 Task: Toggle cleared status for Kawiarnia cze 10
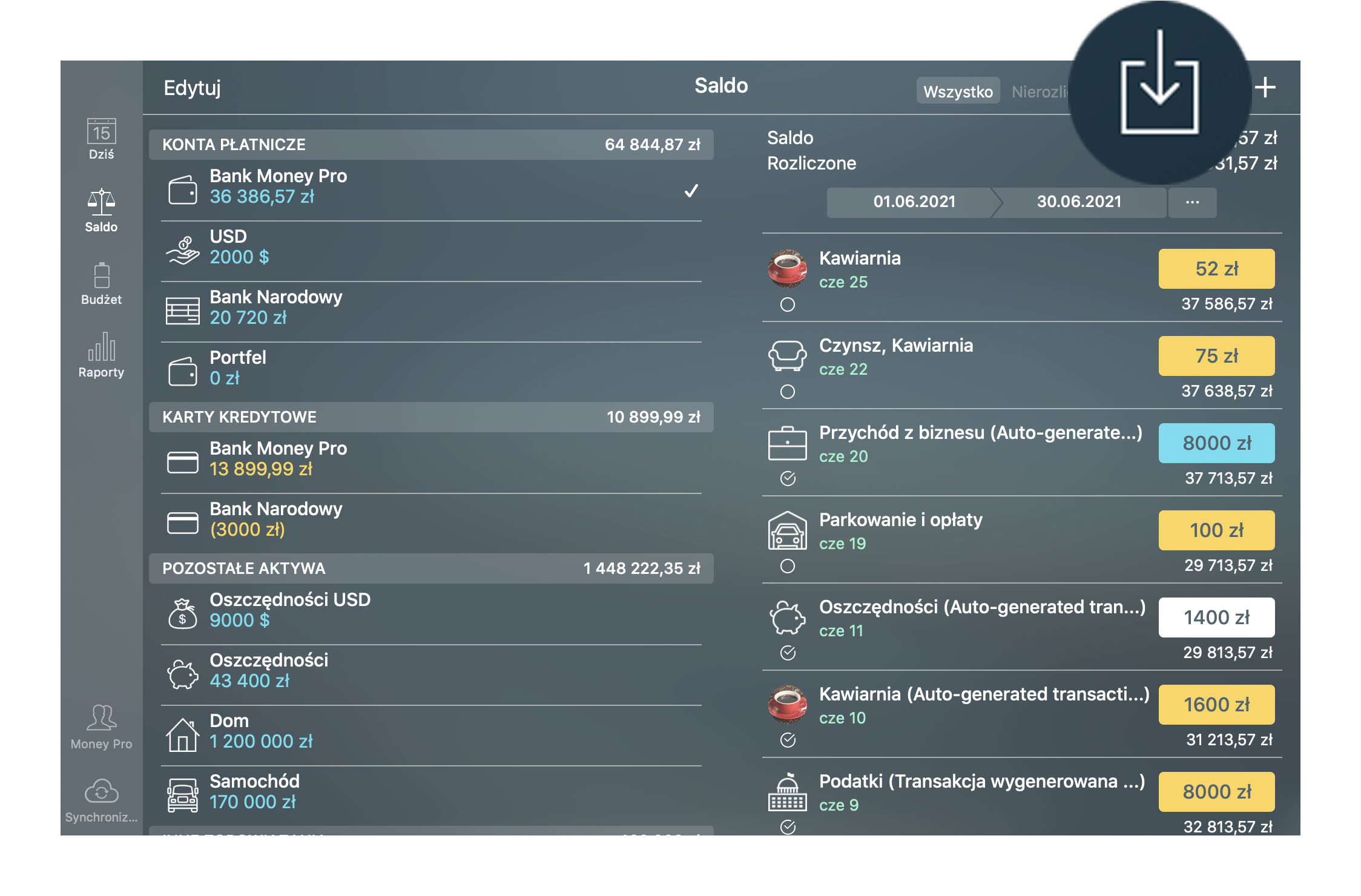pyautogui.click(x=788, y=740)
